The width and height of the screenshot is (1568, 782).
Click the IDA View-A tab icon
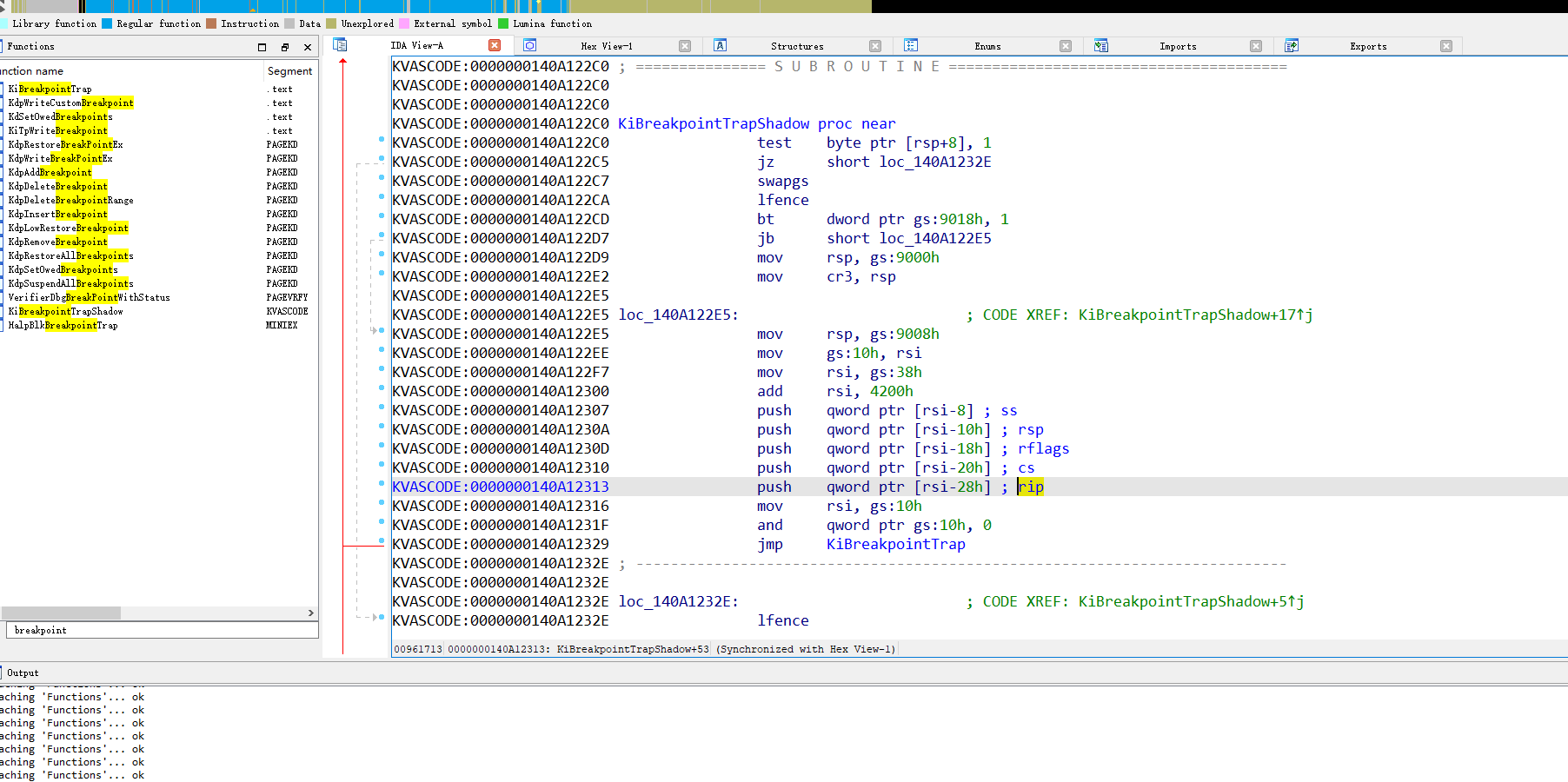pyautogui.click(x=340, y=45)
